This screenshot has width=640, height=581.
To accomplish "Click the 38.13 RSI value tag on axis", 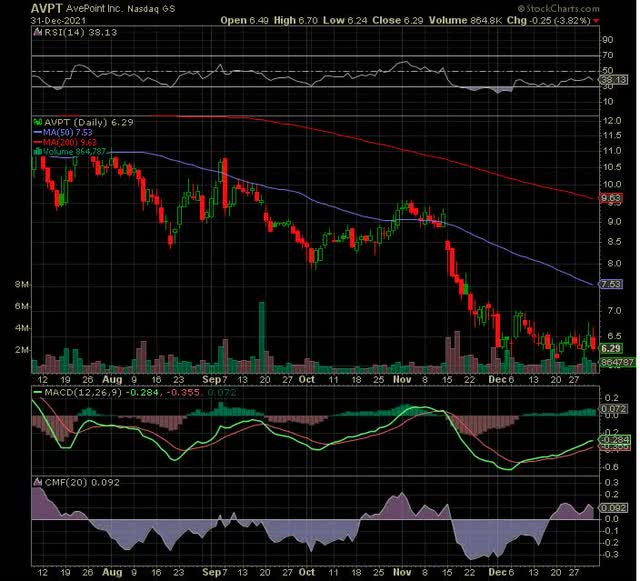I will (614, 79).
